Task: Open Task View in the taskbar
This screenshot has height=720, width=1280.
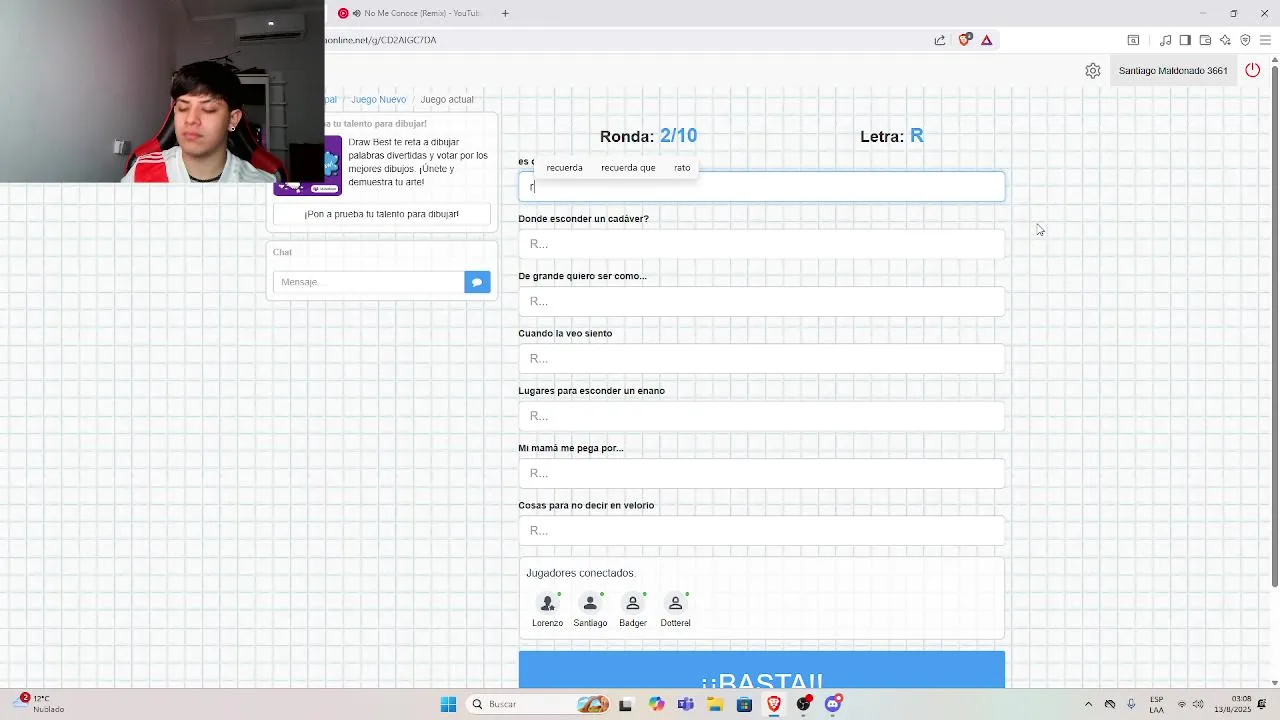Action: click(625, 704)
